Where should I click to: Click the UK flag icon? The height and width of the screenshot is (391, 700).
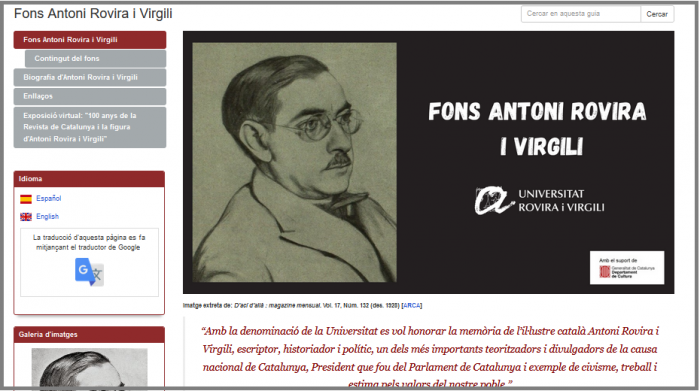point(26,216)
